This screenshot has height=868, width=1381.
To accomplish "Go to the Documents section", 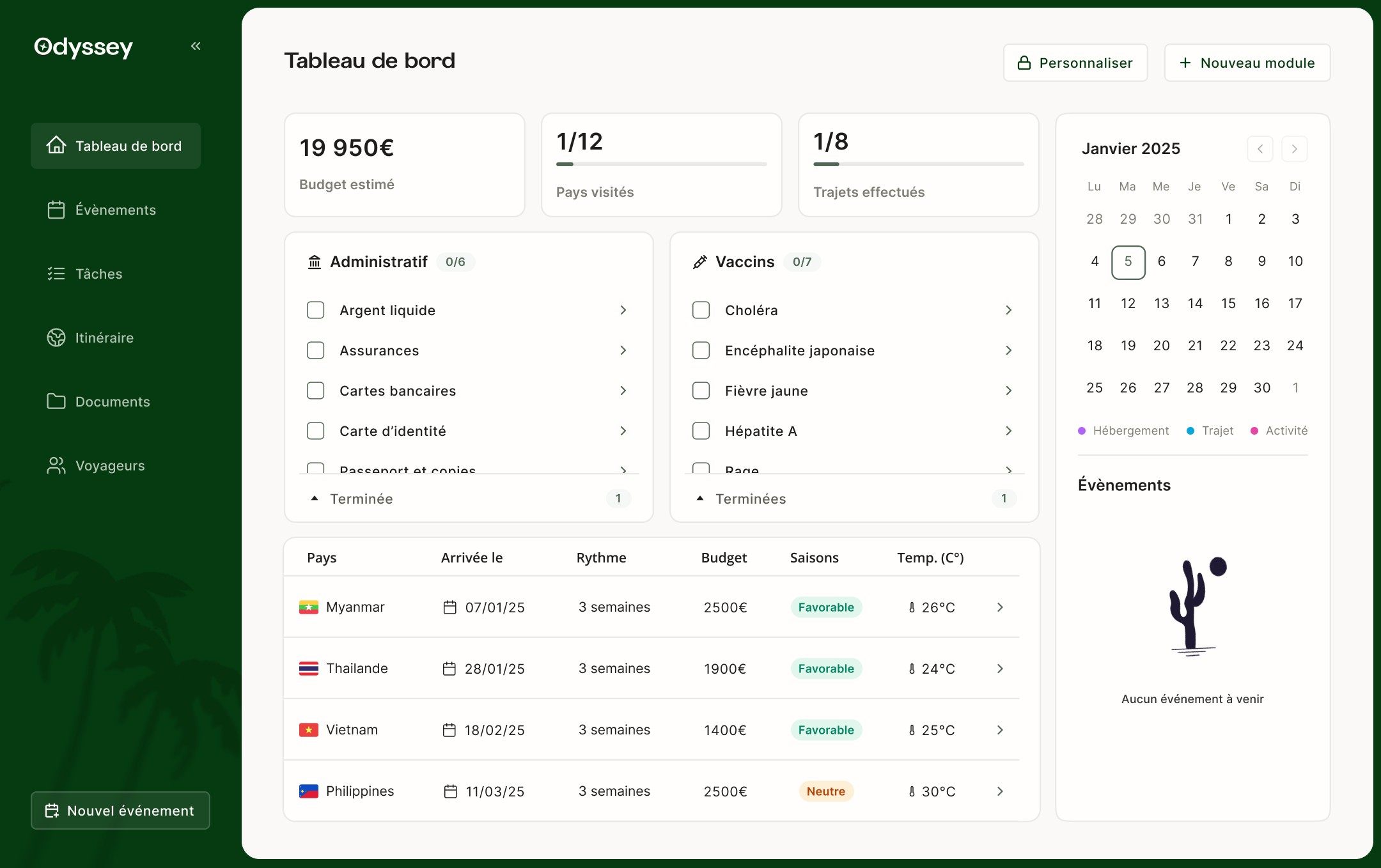I will 113,401.
